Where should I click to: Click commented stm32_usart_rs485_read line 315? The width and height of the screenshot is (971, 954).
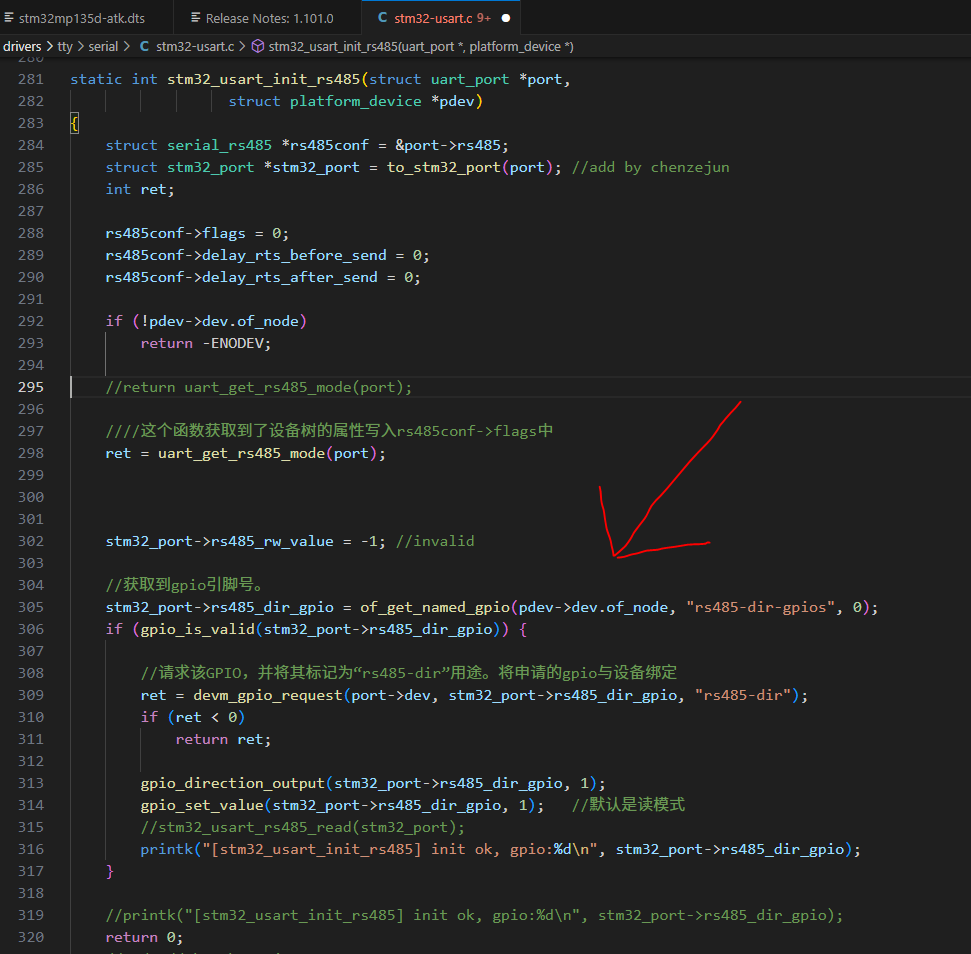[x=302, y=827]
